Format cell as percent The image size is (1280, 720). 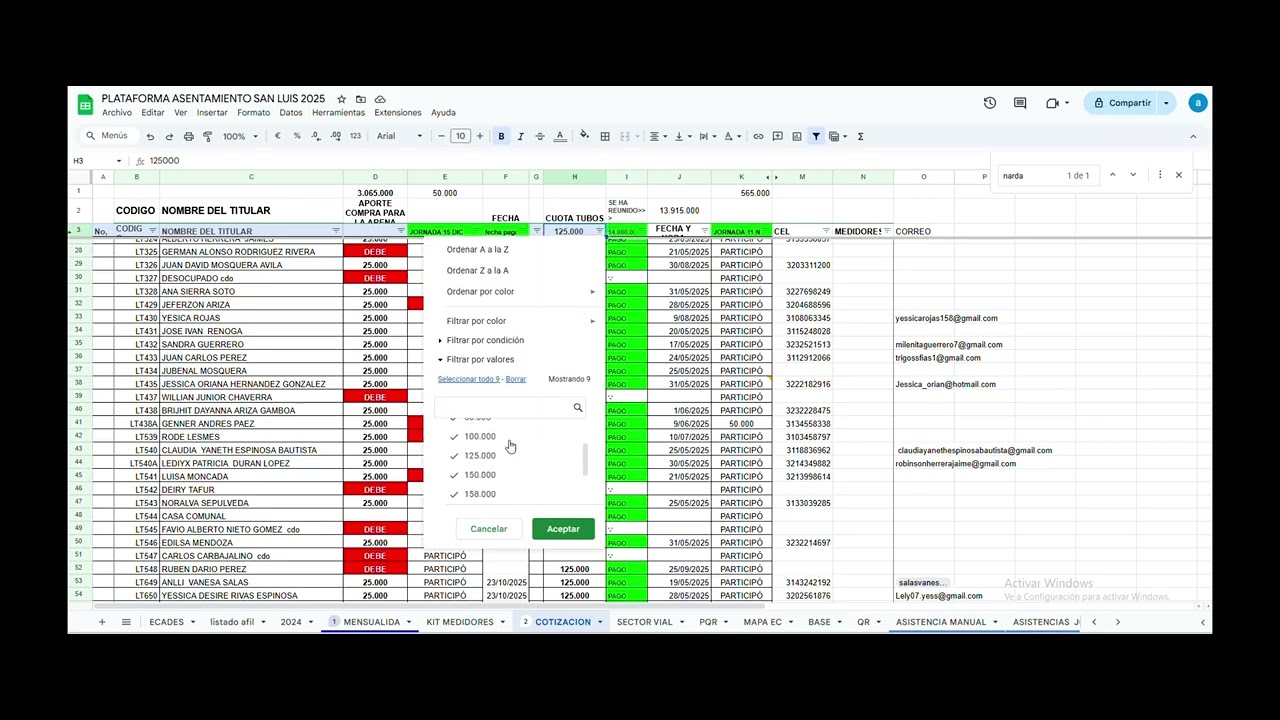[x=296, y=136]
